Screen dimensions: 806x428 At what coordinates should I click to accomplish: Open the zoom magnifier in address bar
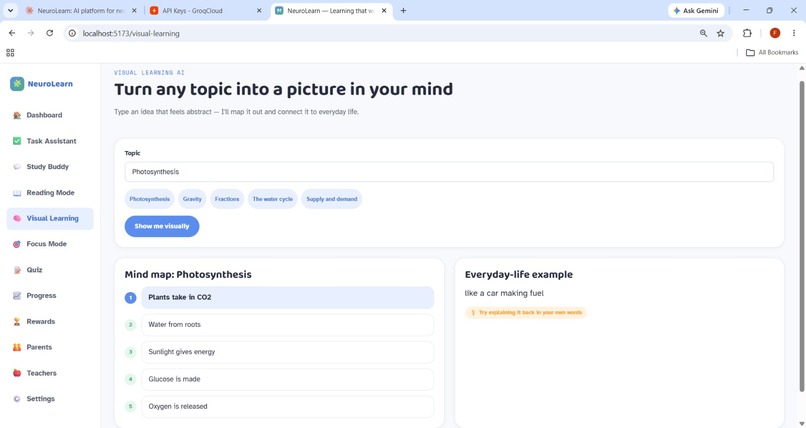pos(703,33)
